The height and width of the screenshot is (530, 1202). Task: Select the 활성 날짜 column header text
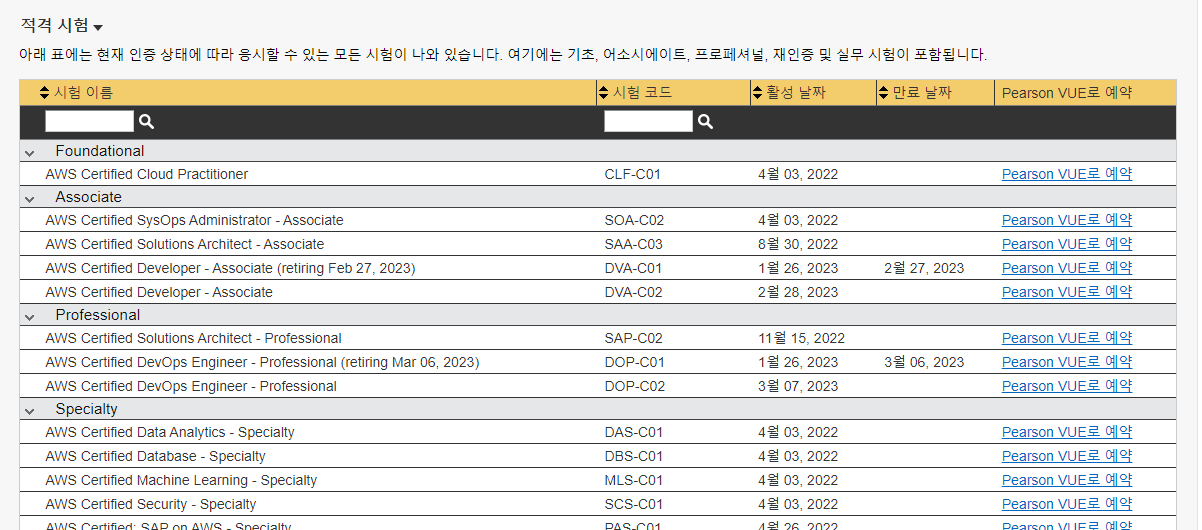coord(796,93)
